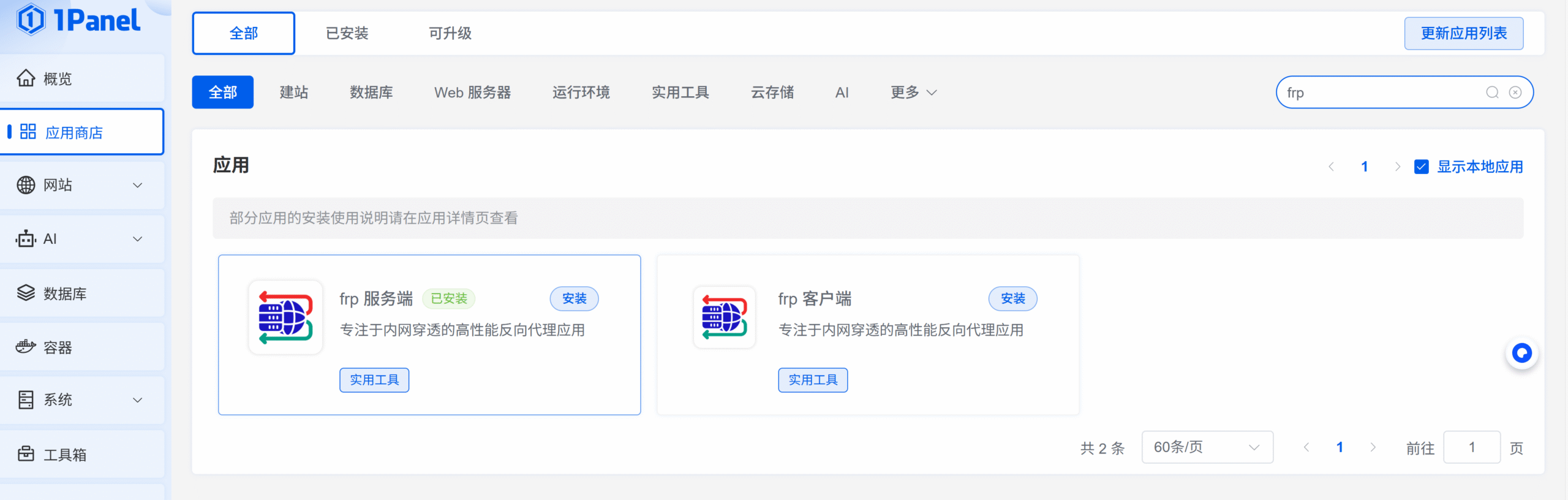The height and width of the screenshot is (500, 1568).
Task: Filter by 运行环境 category
Action: 581,93
